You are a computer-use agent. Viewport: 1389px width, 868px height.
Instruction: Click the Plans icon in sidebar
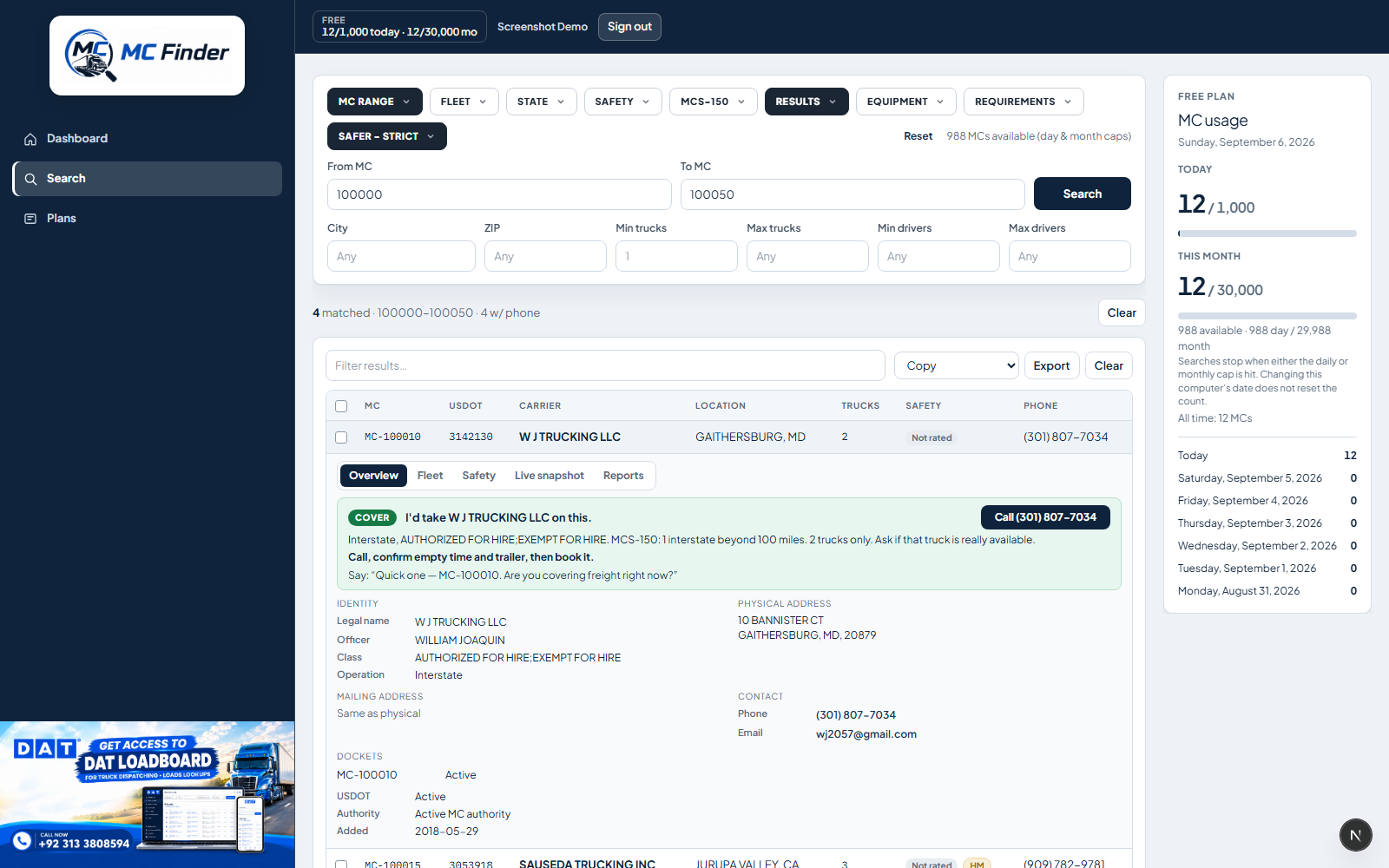[x=30, y=219]
